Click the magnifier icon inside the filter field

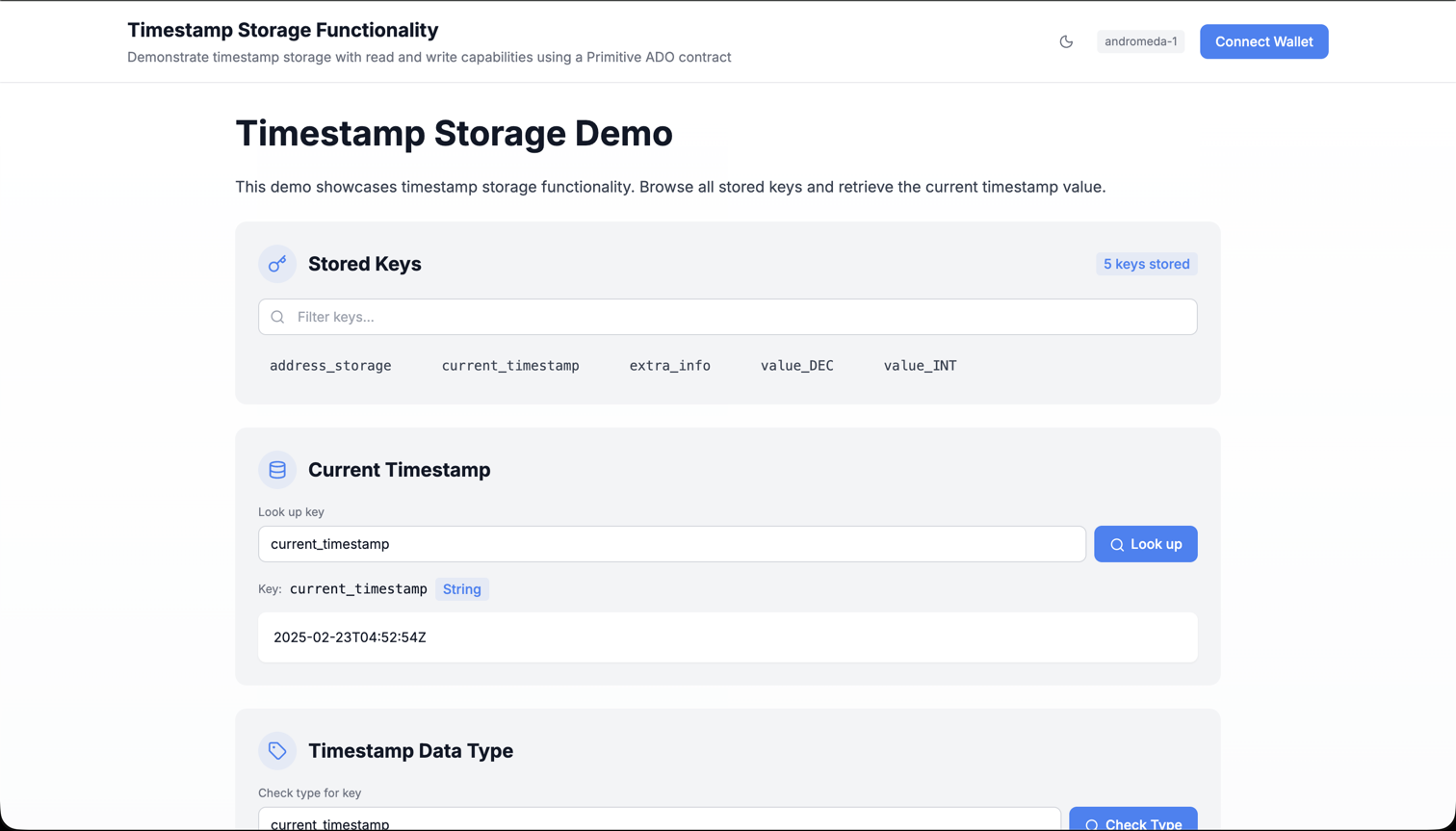point(277,317)
